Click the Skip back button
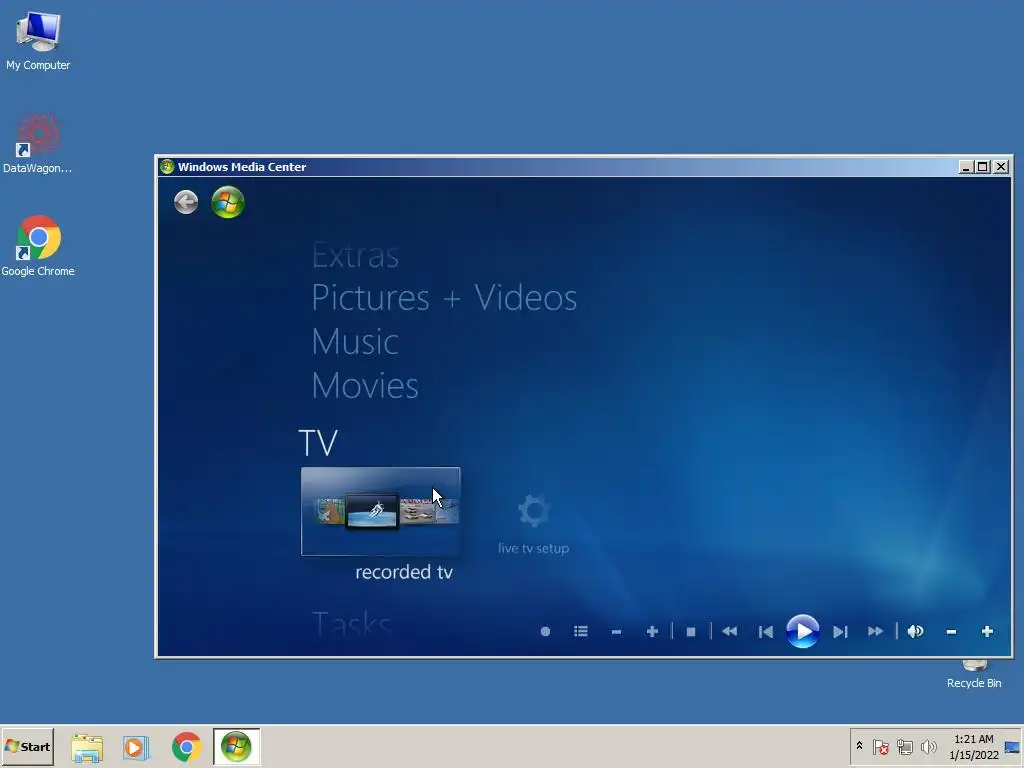Screen dimensions: 1024x768 click(x=766, y=632)
